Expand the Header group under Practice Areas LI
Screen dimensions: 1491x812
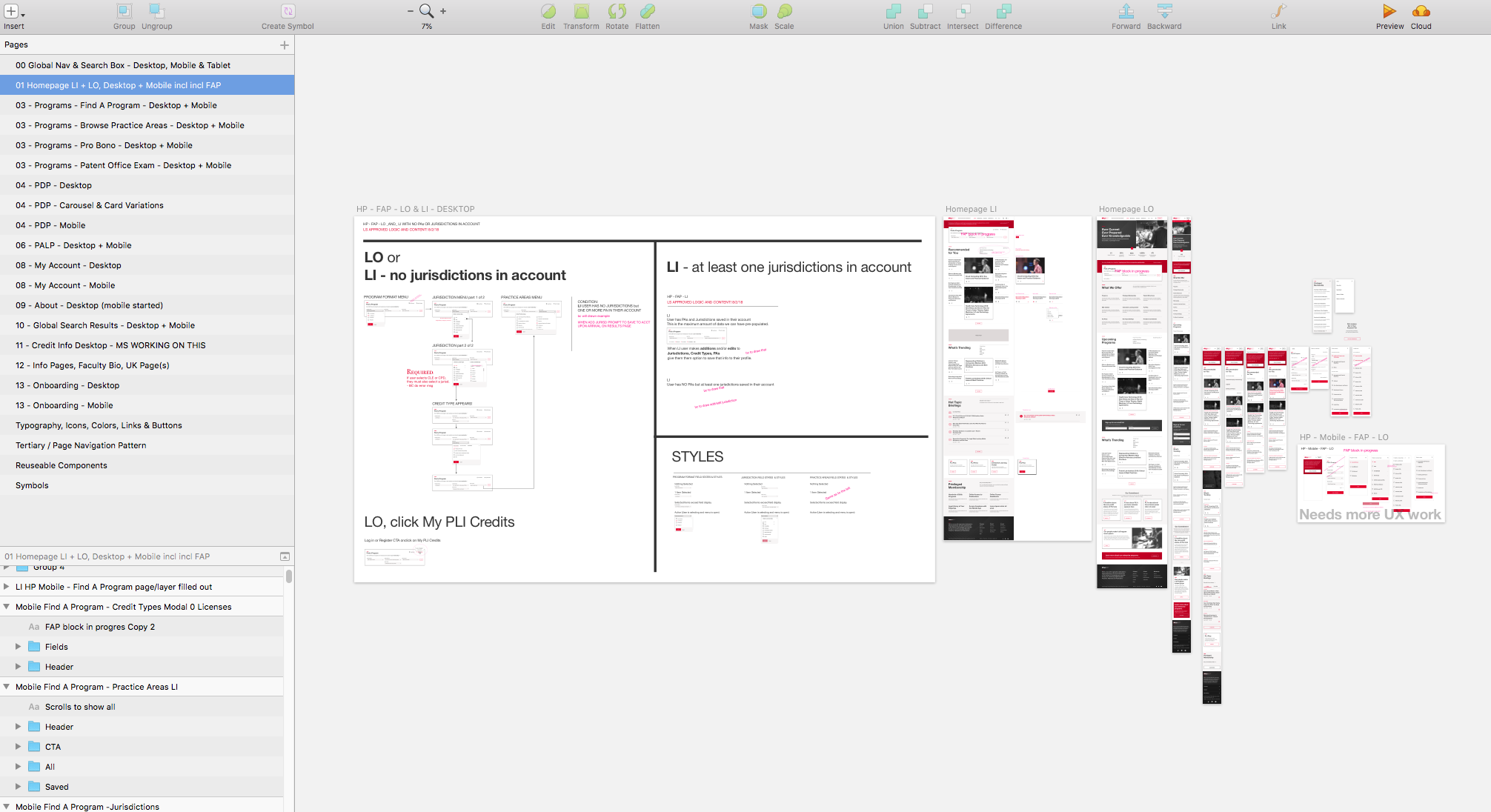[x=18, y=726]
